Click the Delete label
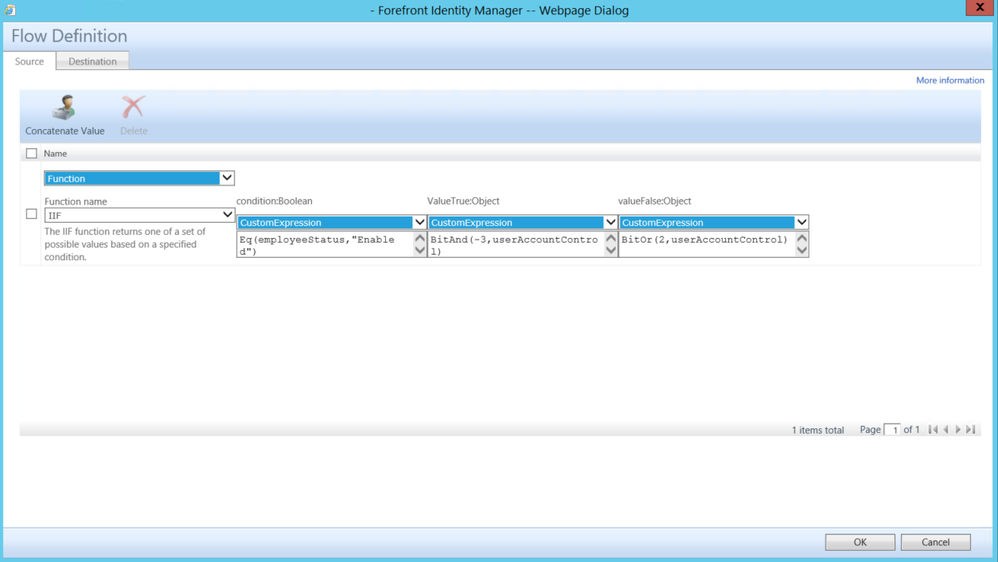This screenshot has width=998, height=562. coord(134,130)
